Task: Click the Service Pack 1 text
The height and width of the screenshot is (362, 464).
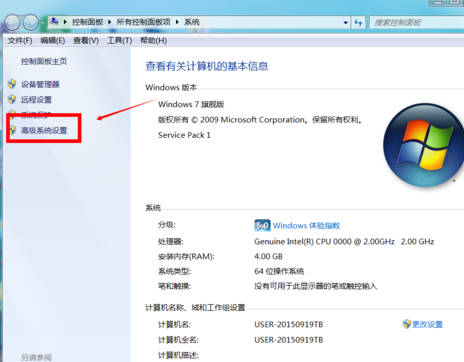Action: (184, 135)
